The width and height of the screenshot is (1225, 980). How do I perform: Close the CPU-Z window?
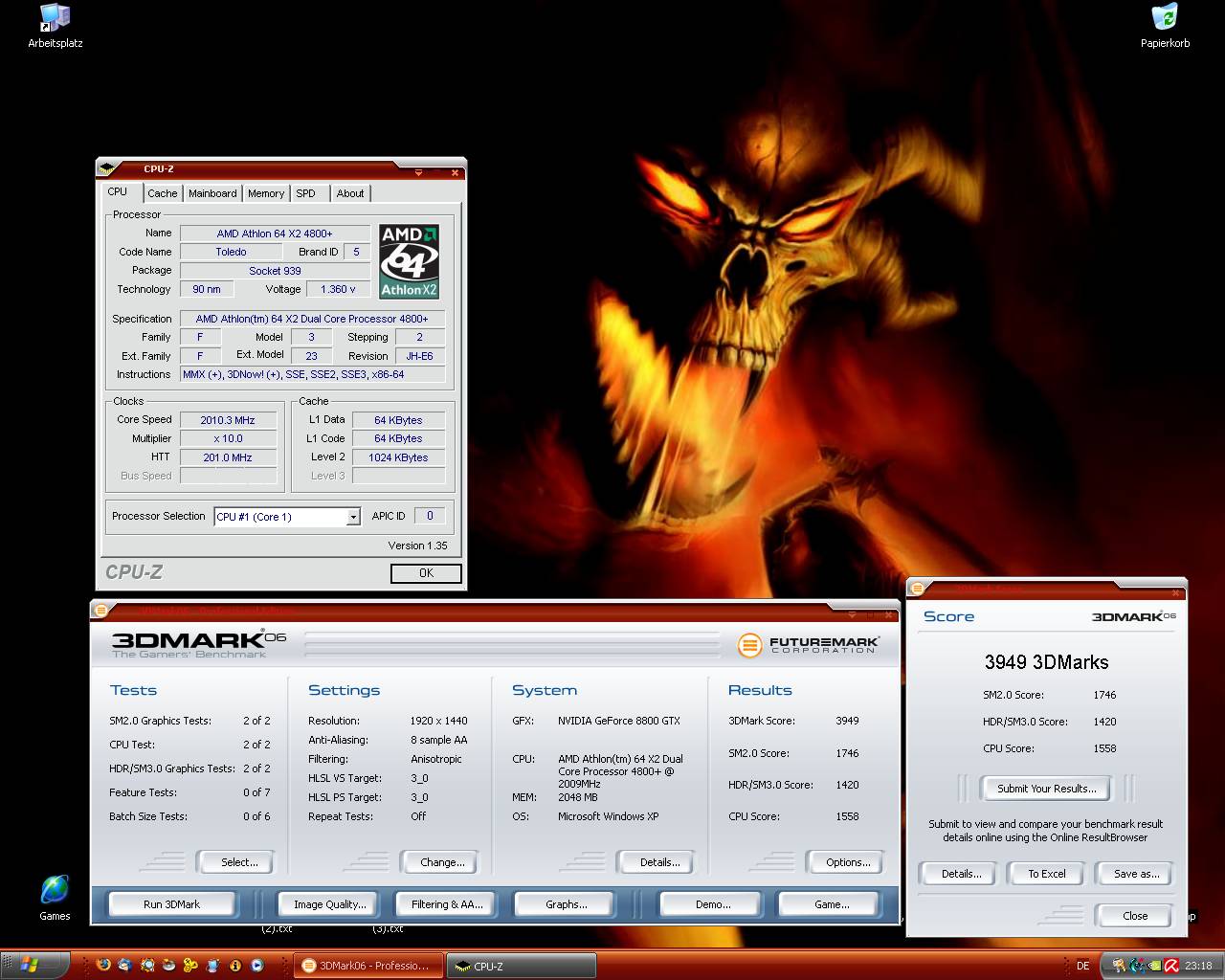point(455,173)
